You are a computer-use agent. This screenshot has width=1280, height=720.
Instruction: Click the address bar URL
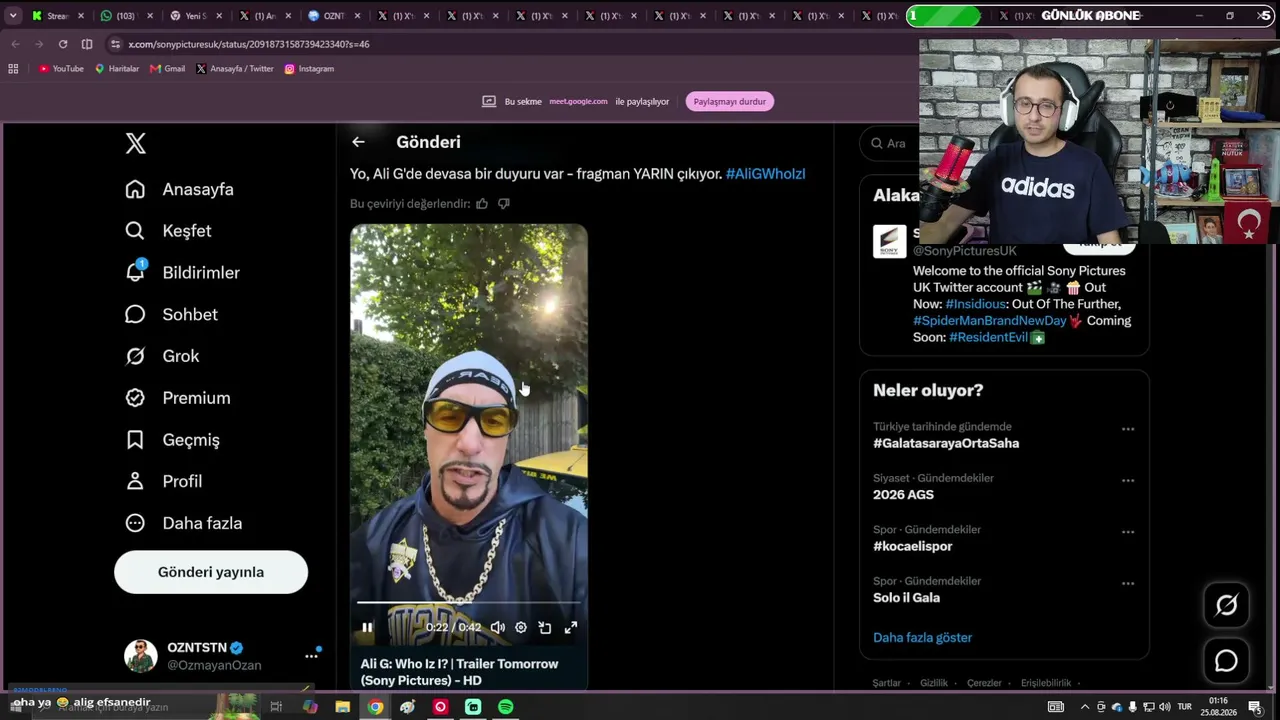point(249,44)
